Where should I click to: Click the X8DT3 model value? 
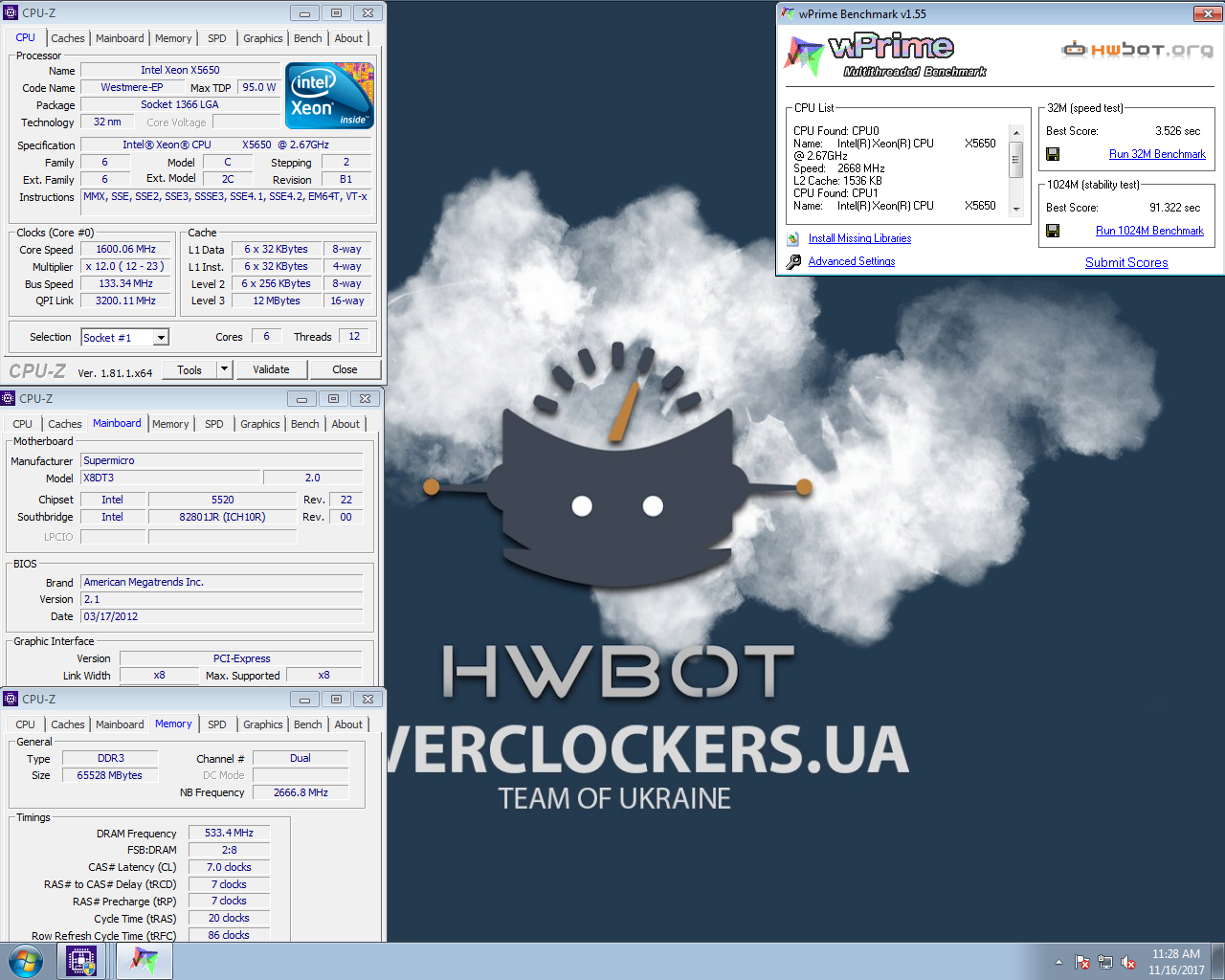click(x=169, y=478)
